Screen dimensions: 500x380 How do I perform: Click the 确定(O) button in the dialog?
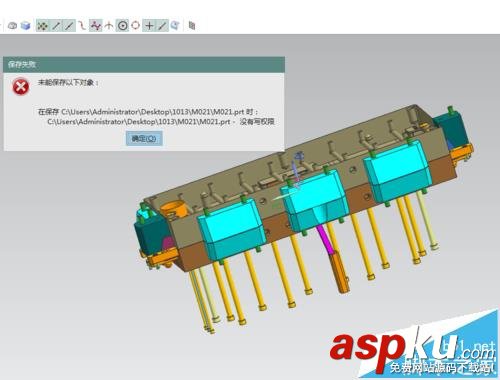(x=144, y=138)
